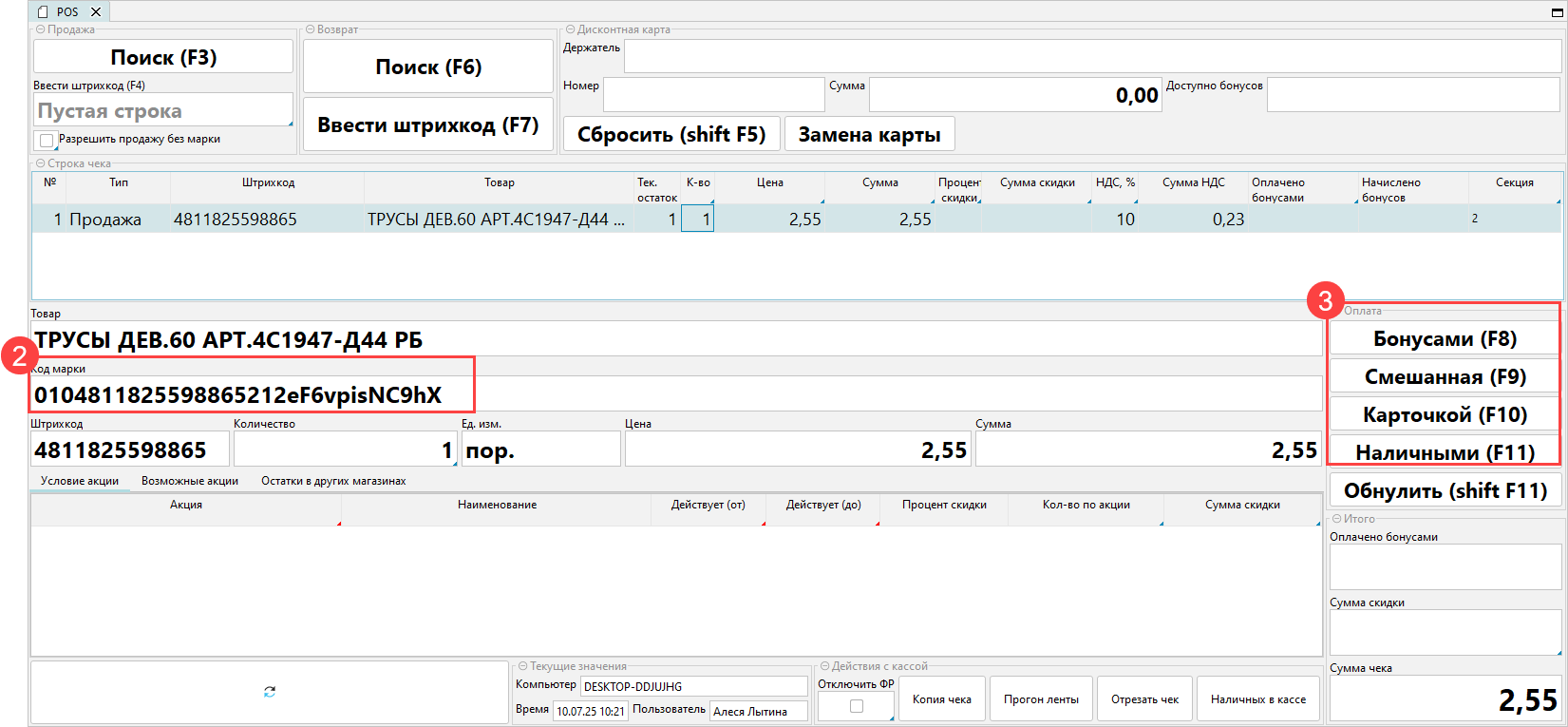Focus the Ввести штрихкод input field
Viewport: 1568px width, 727px height.
click(x=163, y=110)
